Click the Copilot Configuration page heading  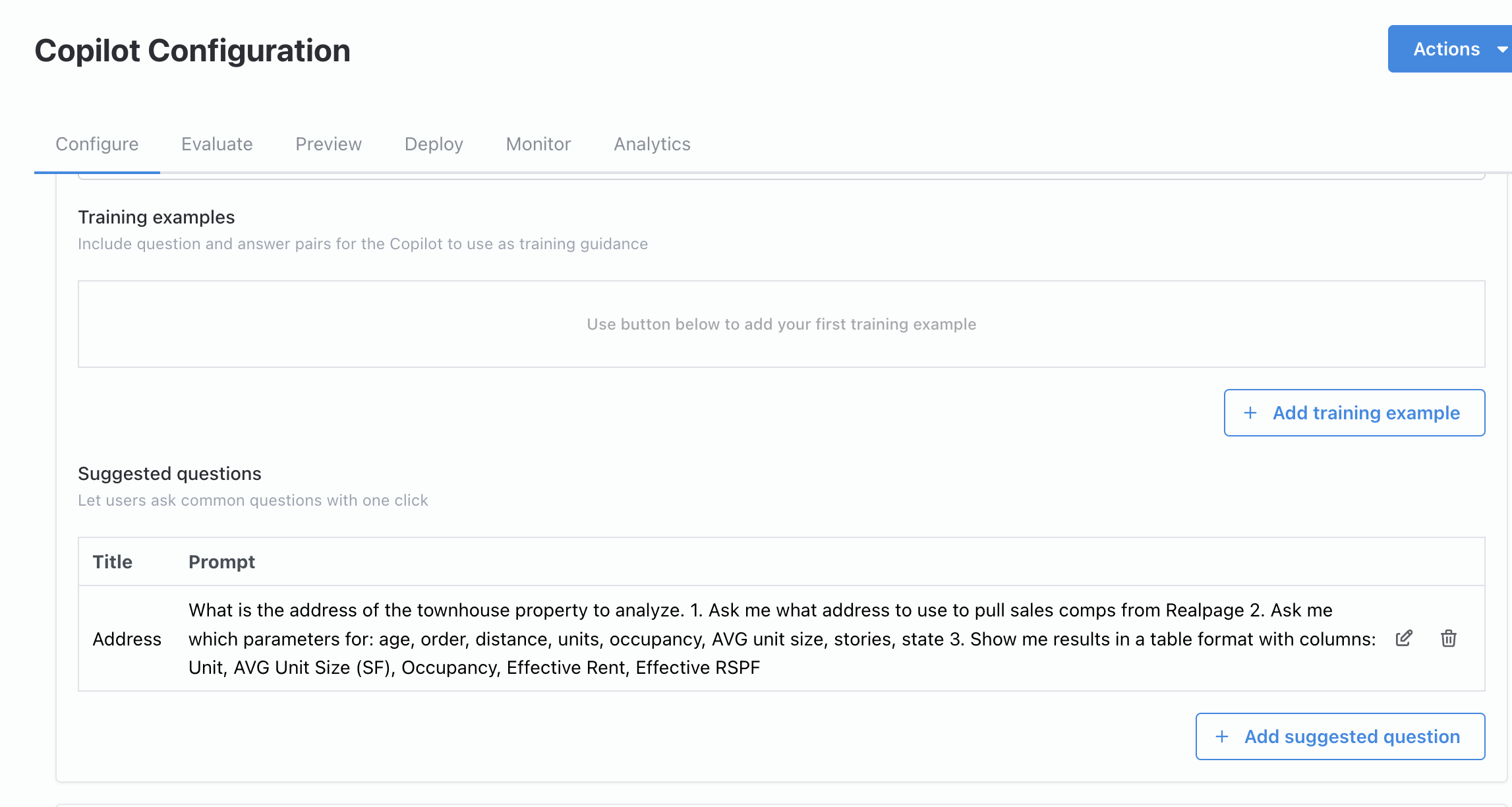click(x=192, y=51)
